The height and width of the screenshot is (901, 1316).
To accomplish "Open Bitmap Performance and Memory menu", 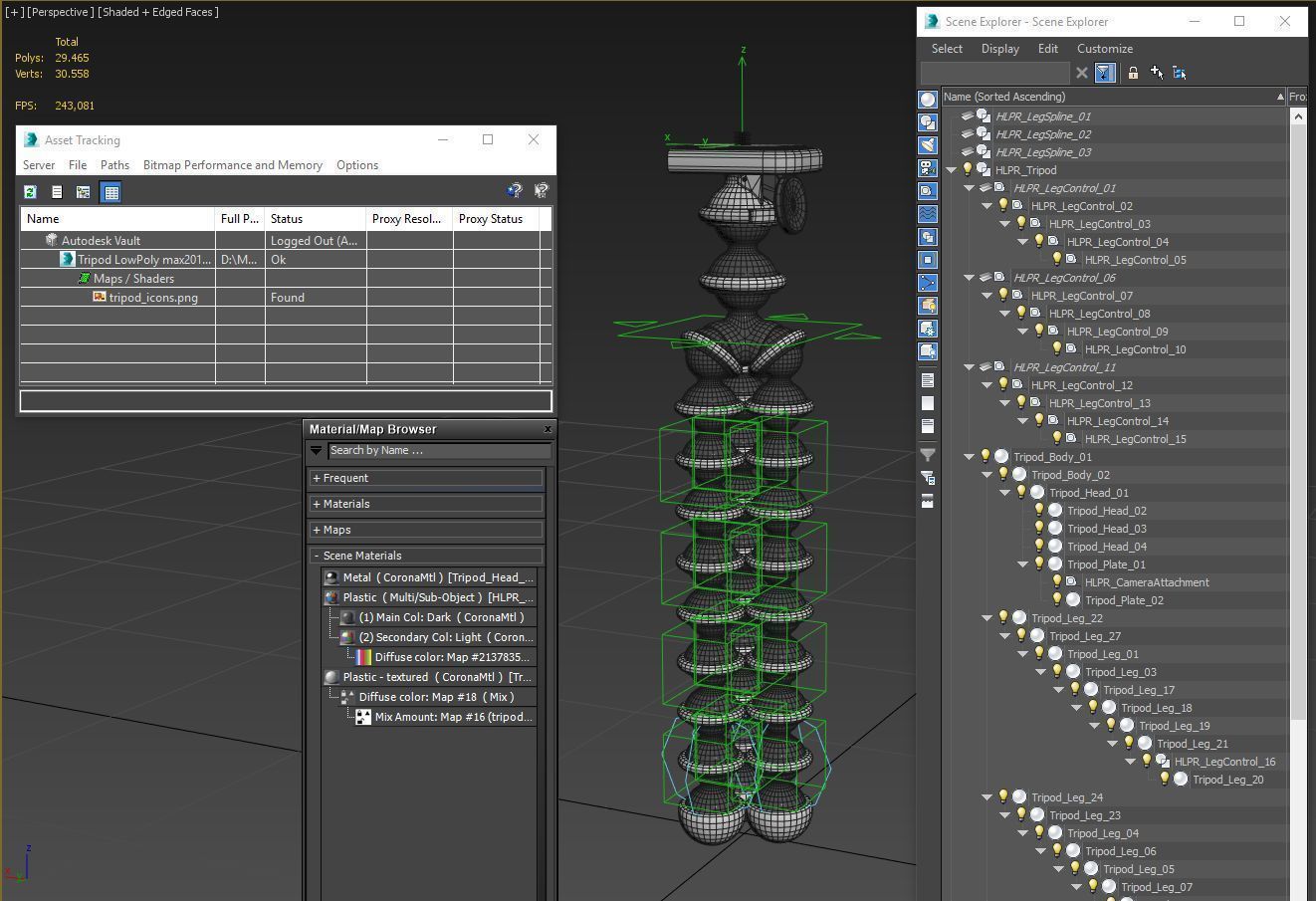I will [x=233, y=165].
